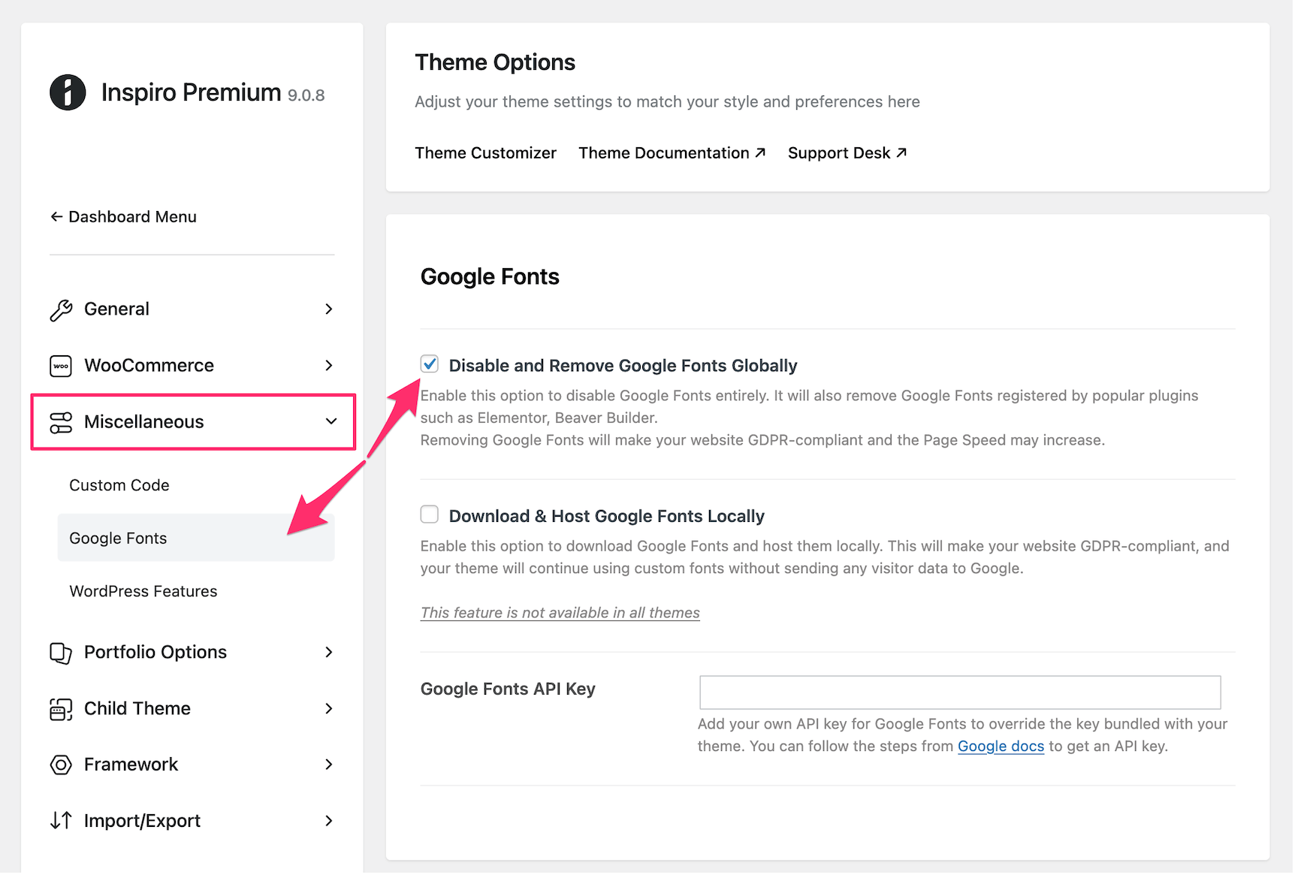Expand the General section chevron

coord(329,309)
